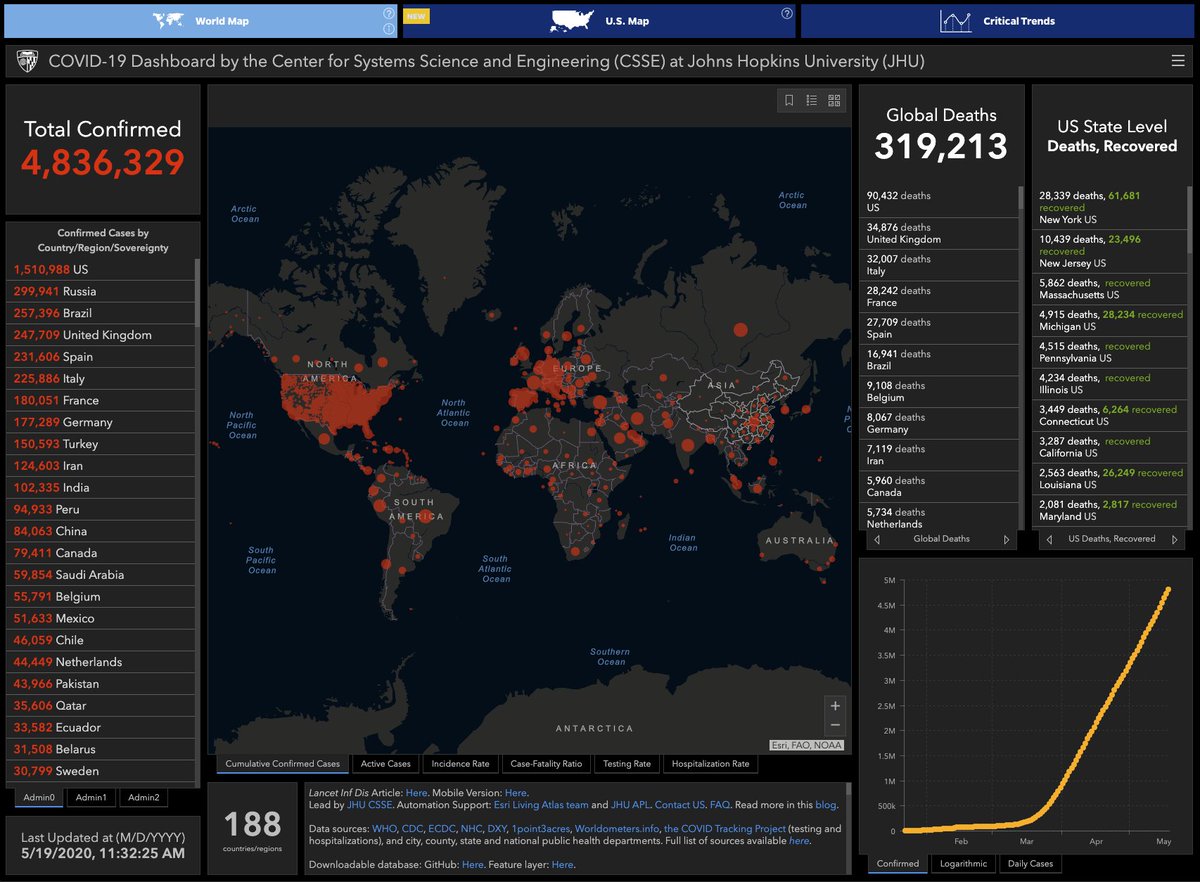
Task: Go to next page of US Deaths, Recovered panel
Action: (1173, 539)
